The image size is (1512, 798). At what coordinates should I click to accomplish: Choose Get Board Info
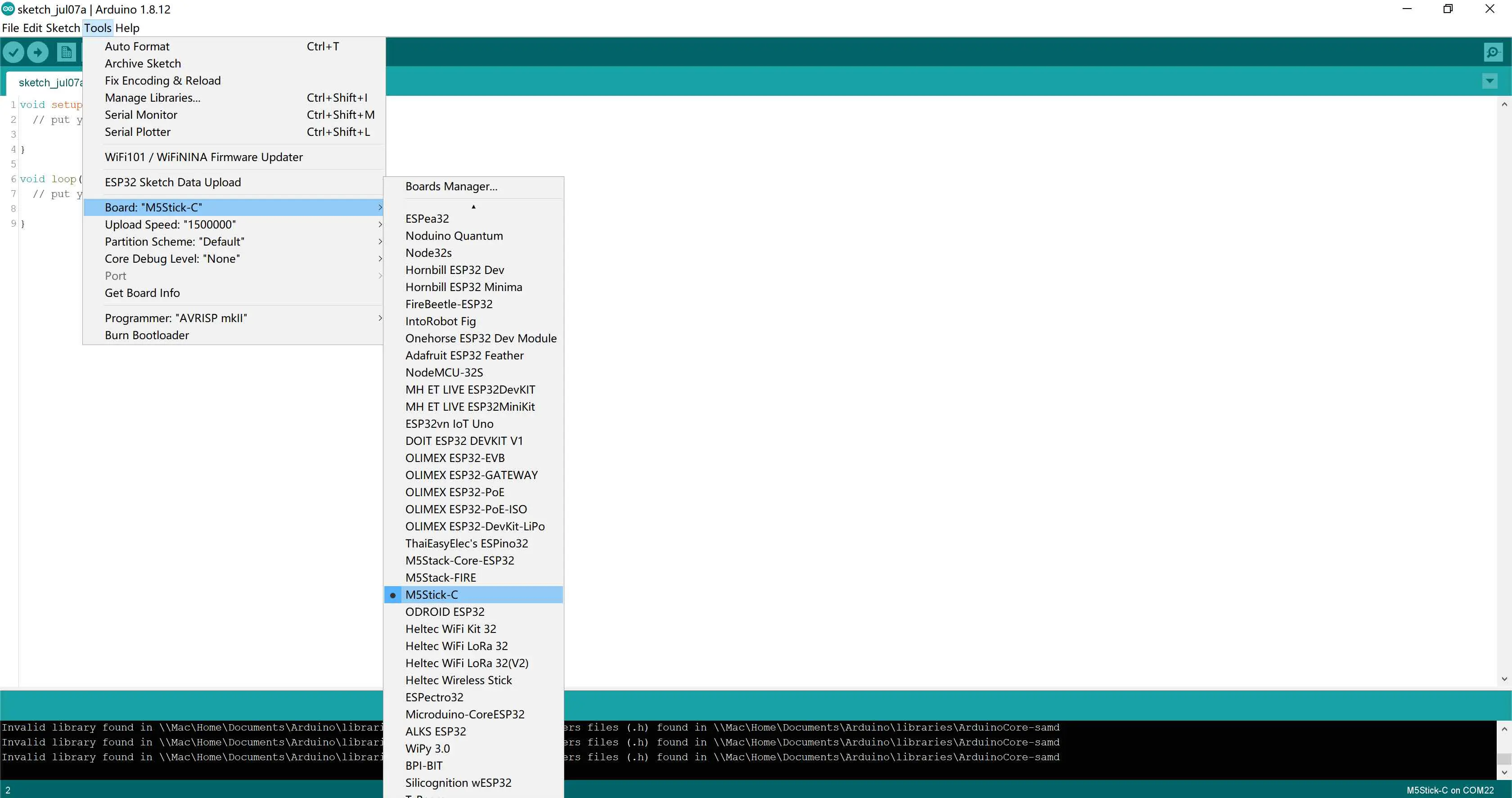pos(234,292)
